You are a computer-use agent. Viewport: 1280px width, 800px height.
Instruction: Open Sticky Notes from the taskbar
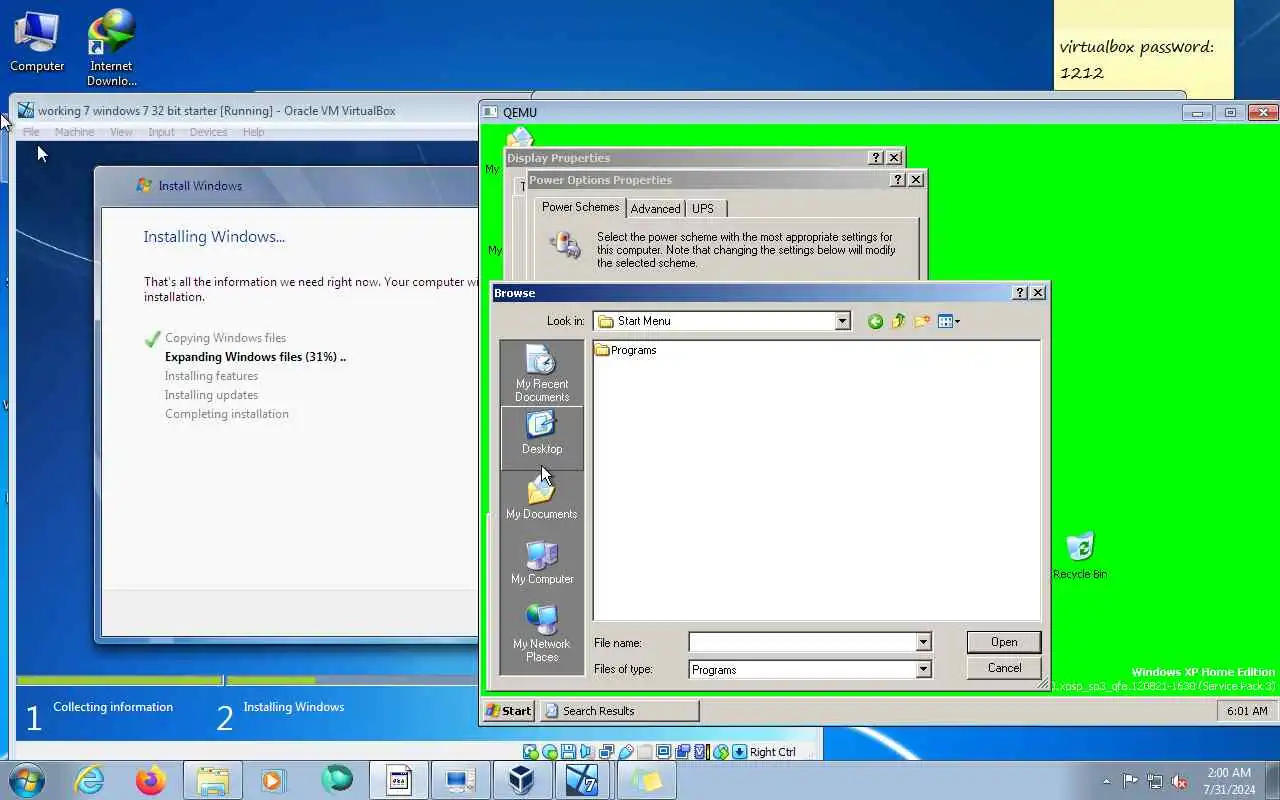point(645,780)
